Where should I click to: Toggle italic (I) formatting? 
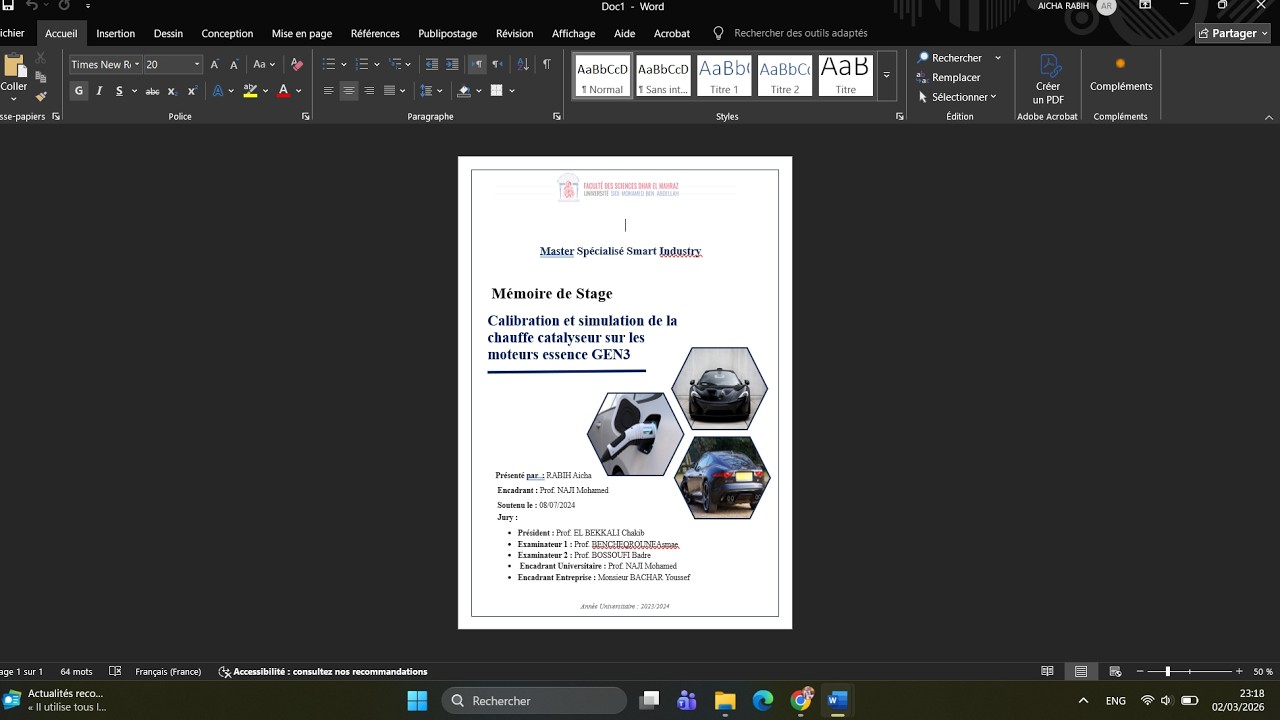(99, 91)
